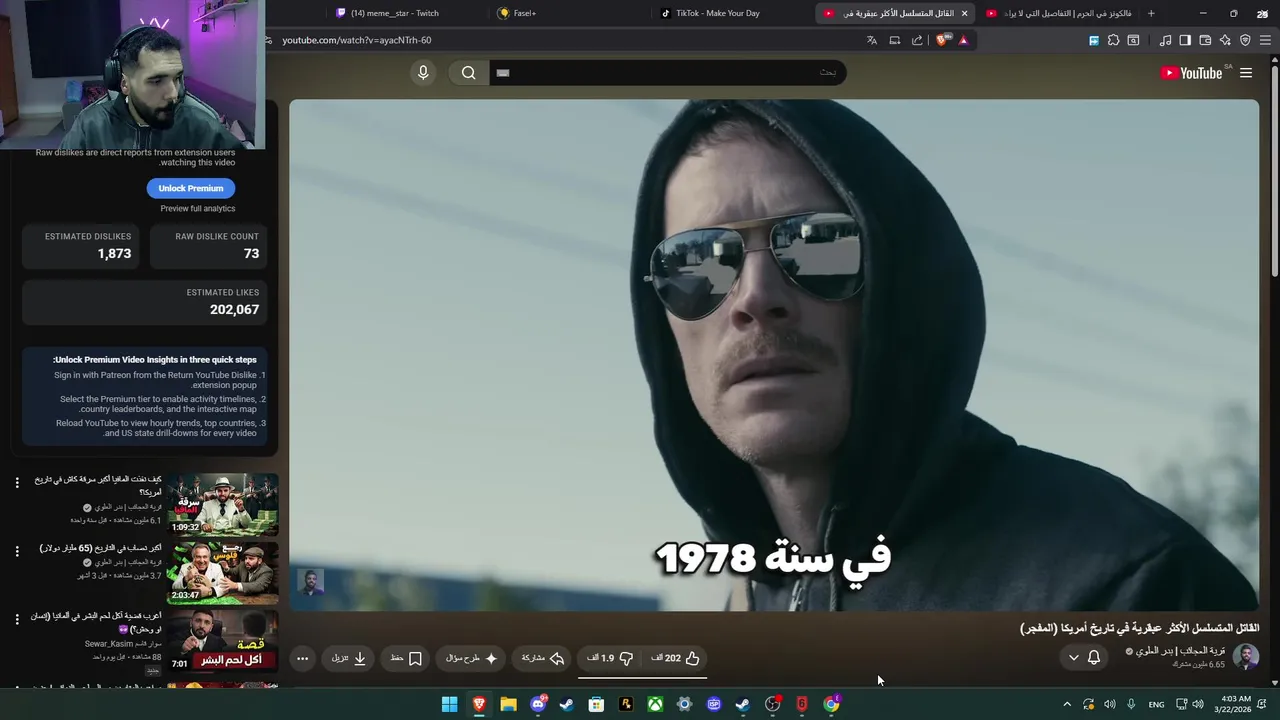Open the 2:03:47 recommended video thumbnail
Viewport: 1280px width, 720px height.
tap(222, 572)
